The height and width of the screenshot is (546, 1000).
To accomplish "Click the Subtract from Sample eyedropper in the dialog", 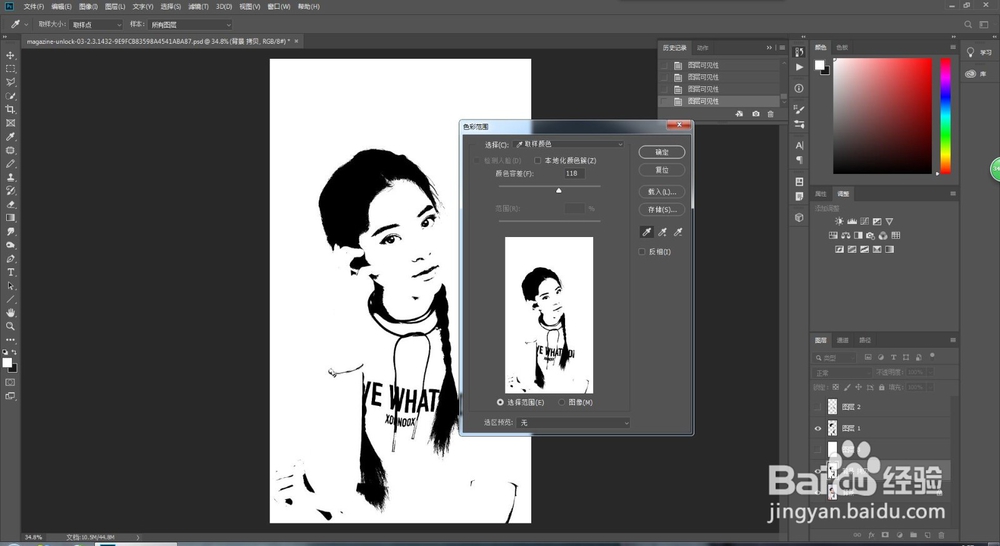I will pyautogui.click(x=678, y=232).
